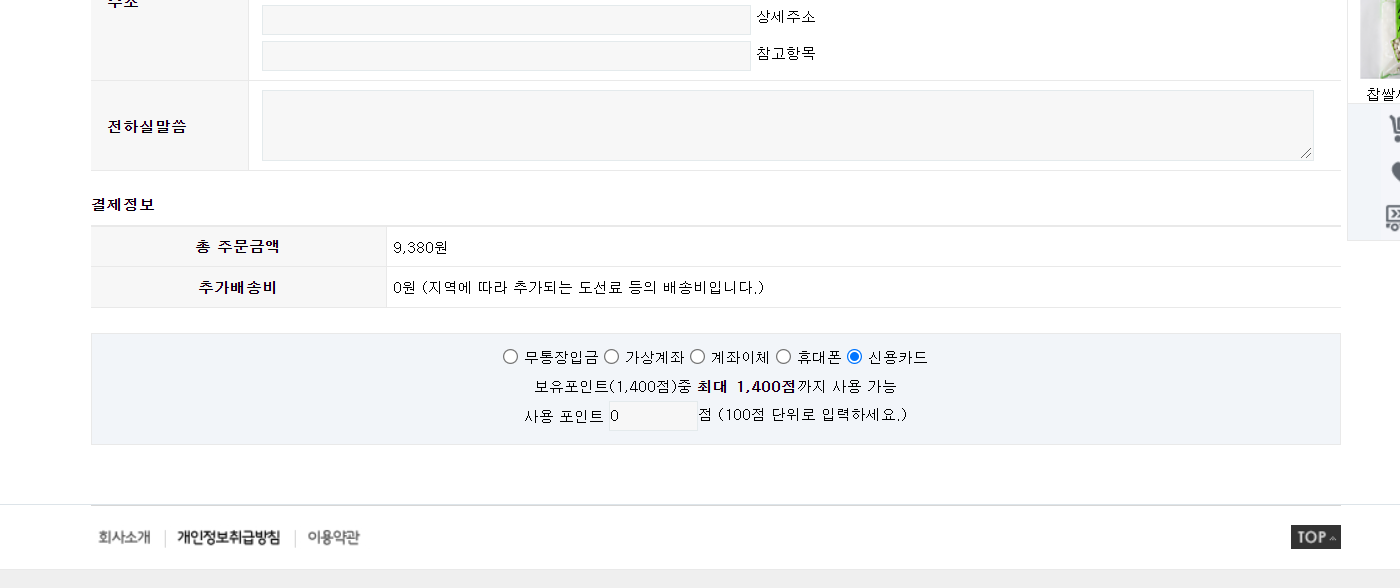This screenshot has width=1400, height=588.
Task: Open the wishlist heart icon
Action: tap(1395, 172)
